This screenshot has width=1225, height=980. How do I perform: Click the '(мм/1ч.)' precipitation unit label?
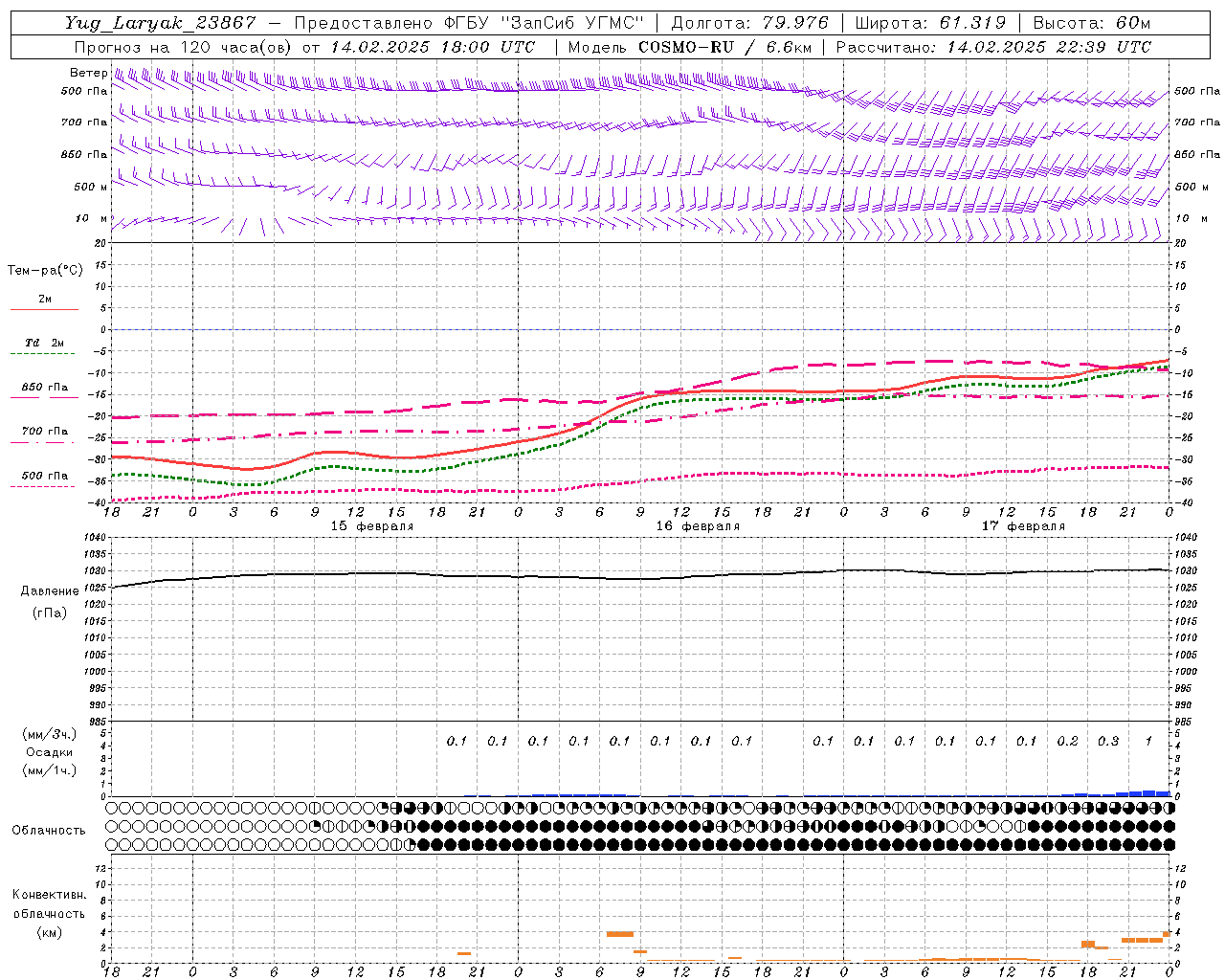[x=50, y=770]
